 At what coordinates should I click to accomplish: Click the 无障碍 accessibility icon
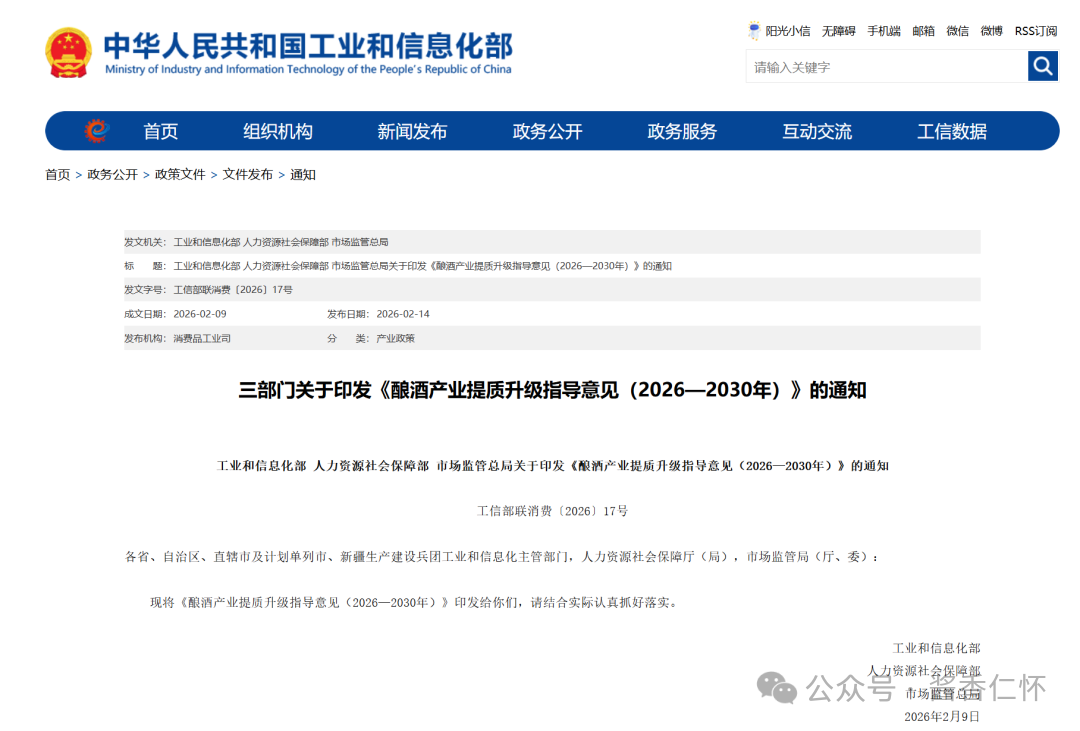(838, 30)
